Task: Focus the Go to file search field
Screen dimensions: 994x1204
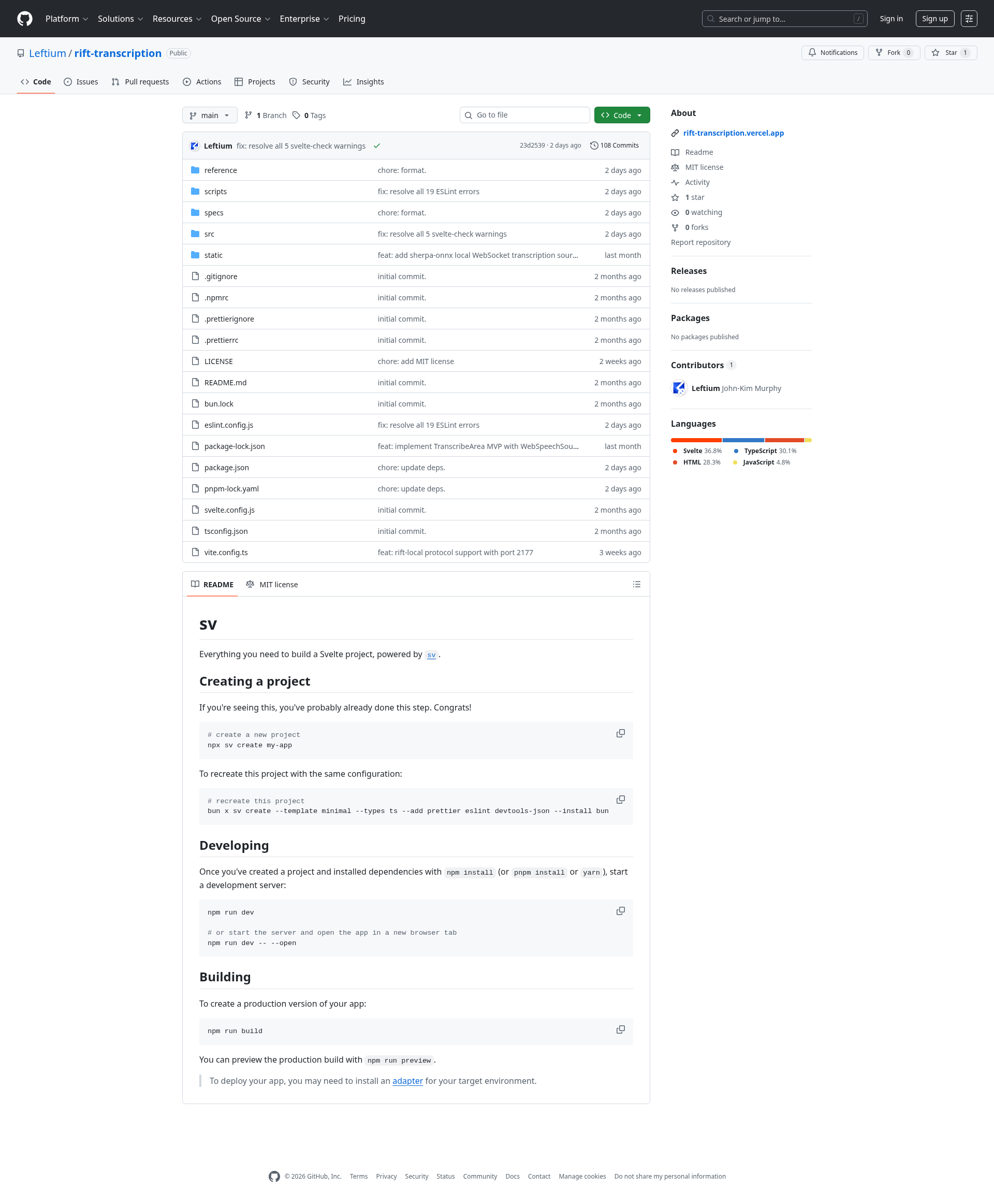Action: 524,115
